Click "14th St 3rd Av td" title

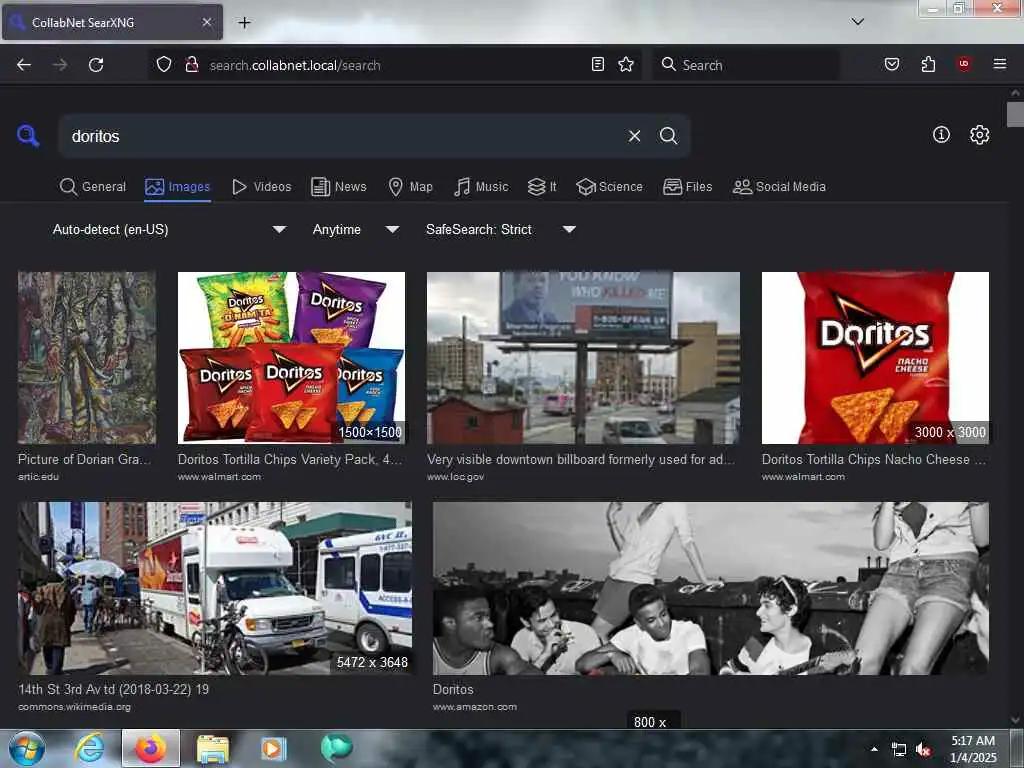pyautogui.click(x=114, y=690)
